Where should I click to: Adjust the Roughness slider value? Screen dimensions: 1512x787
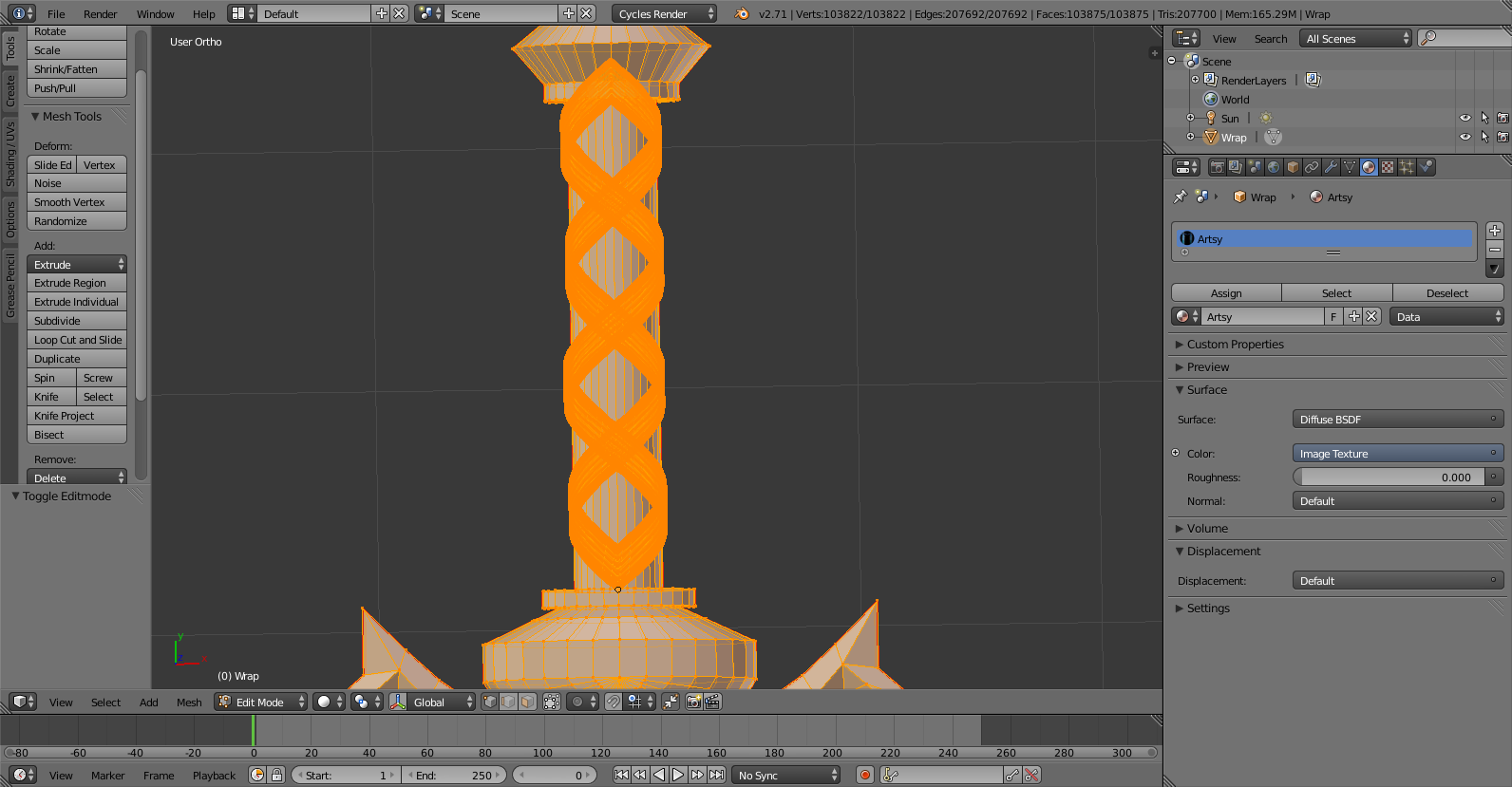[1390, 477]
